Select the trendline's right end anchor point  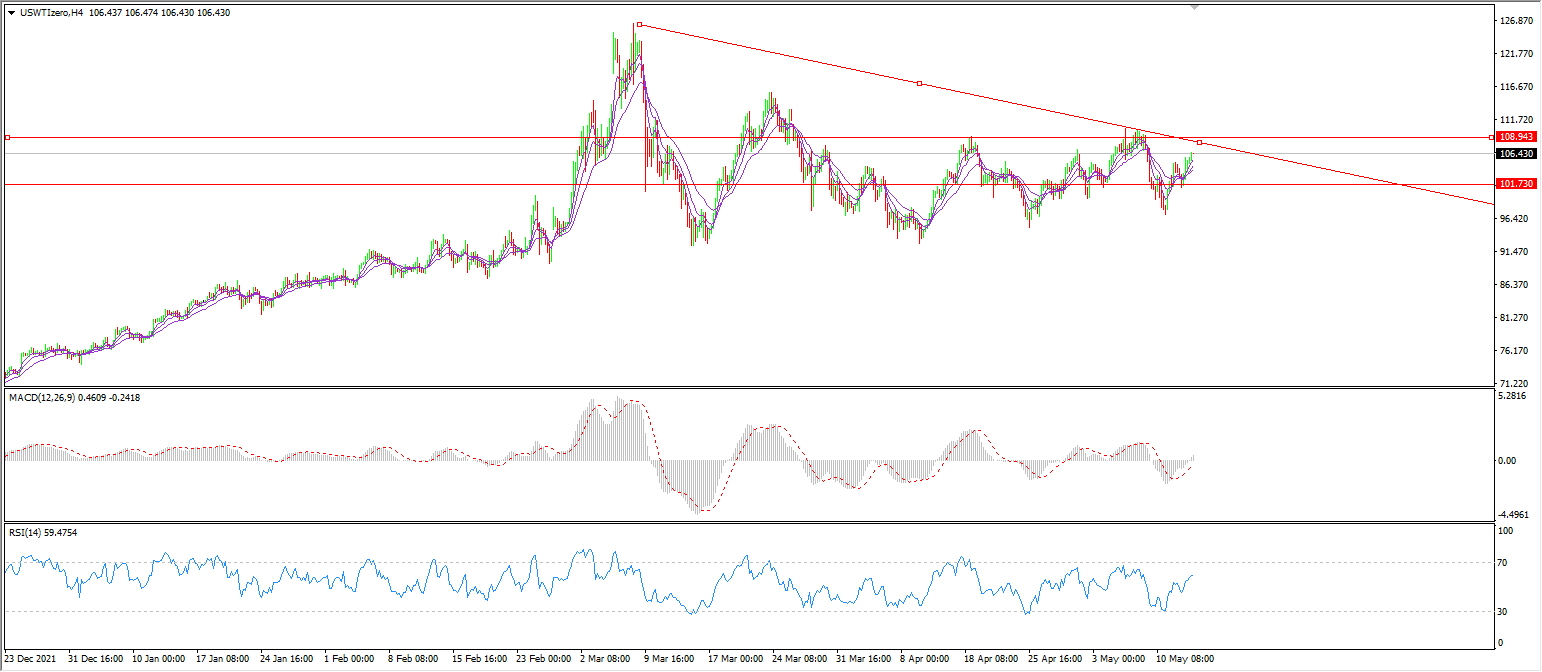click(1199, 142)
